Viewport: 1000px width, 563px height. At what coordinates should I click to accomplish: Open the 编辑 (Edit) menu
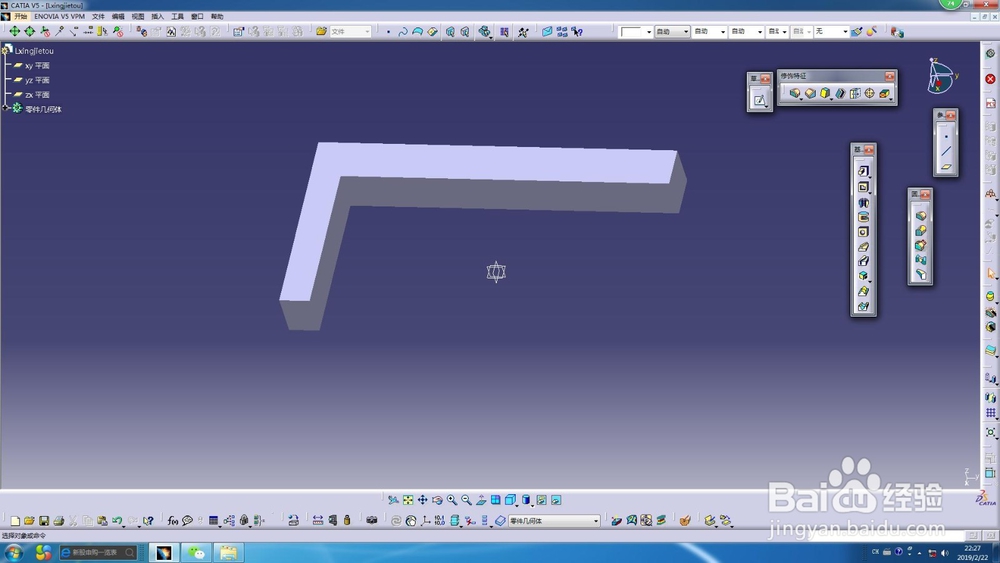(x=118, y=16)
